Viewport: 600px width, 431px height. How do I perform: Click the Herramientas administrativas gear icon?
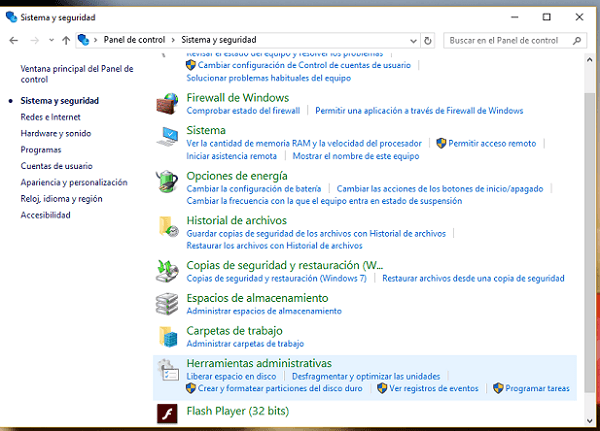pyautogui.click(x=168, y=370)
